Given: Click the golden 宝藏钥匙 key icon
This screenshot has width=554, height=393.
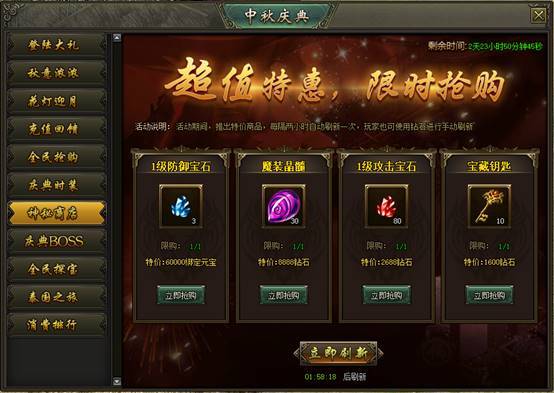Looking at the screenshot, I should point(489,206).
